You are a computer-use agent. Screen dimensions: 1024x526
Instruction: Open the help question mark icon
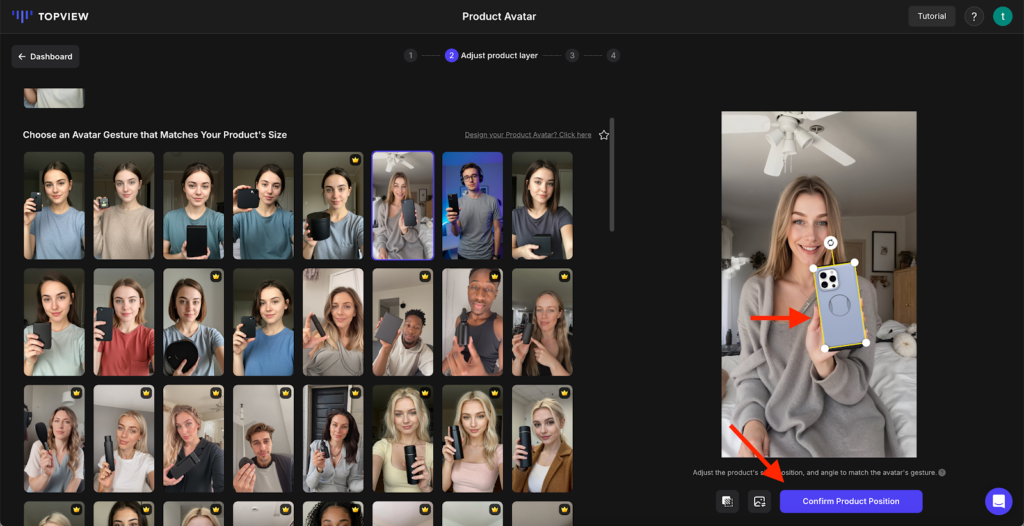[973, 16]
